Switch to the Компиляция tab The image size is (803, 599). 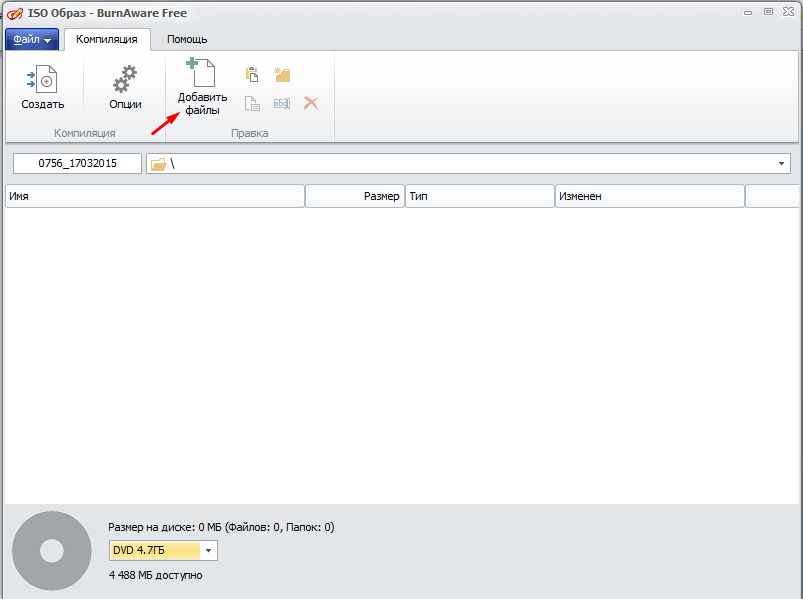107,39
